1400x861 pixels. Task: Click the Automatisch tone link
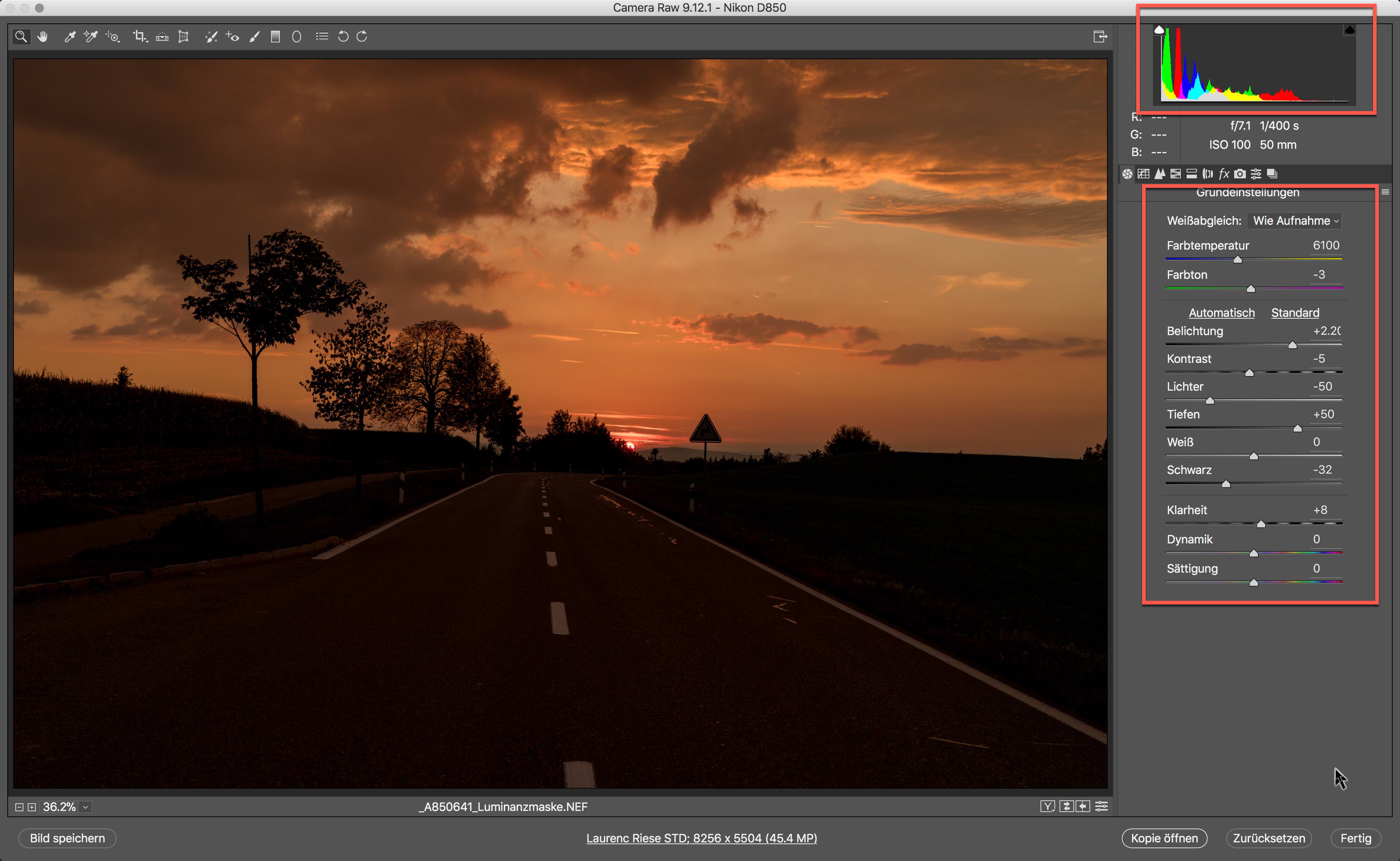1221,312
